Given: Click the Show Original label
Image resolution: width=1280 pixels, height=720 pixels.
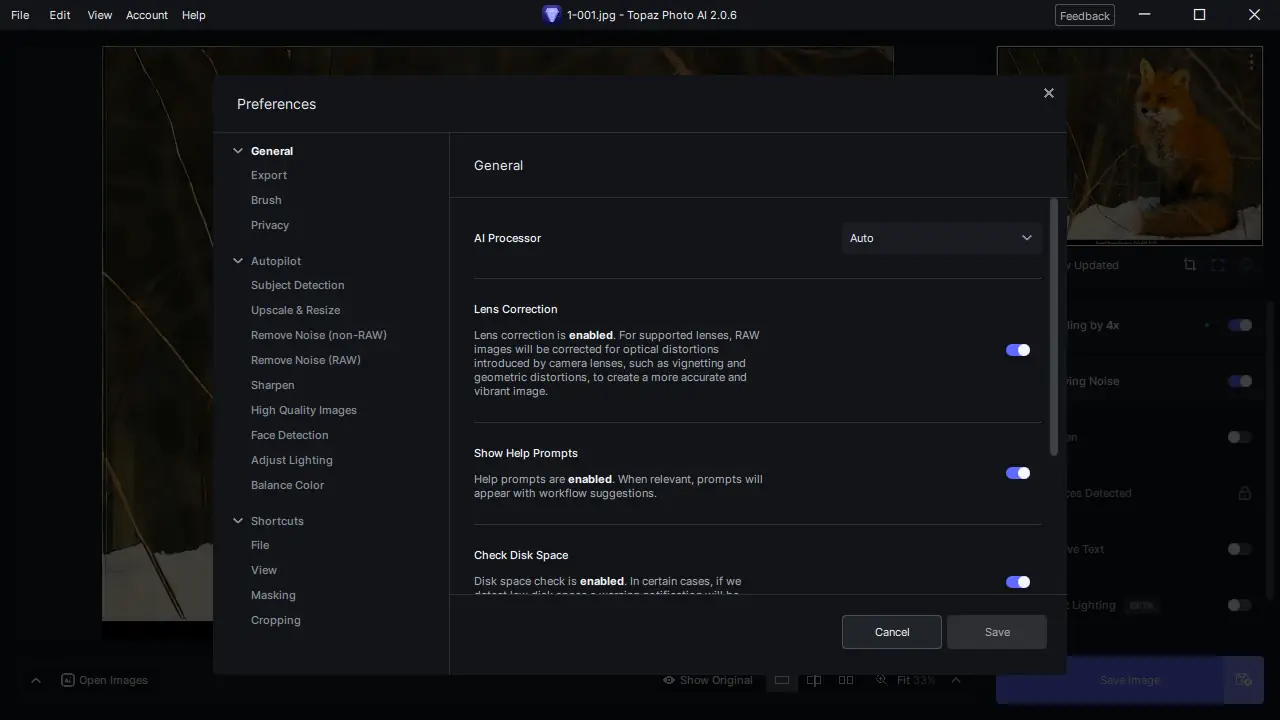Looking at the screenshot, I should (x=716, y=680).
